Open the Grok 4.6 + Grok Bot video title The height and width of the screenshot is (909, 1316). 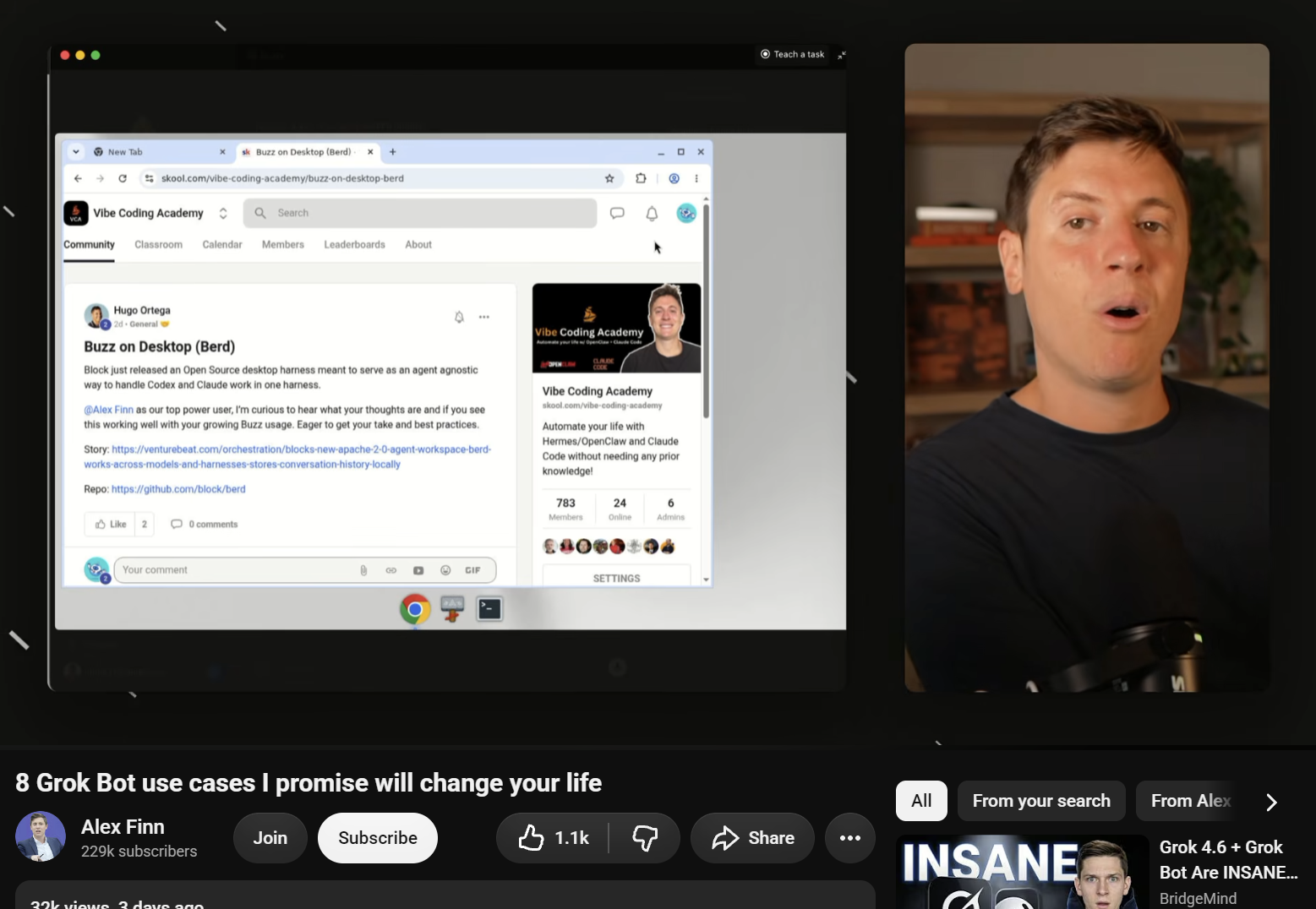click(x=1228, y=859)
